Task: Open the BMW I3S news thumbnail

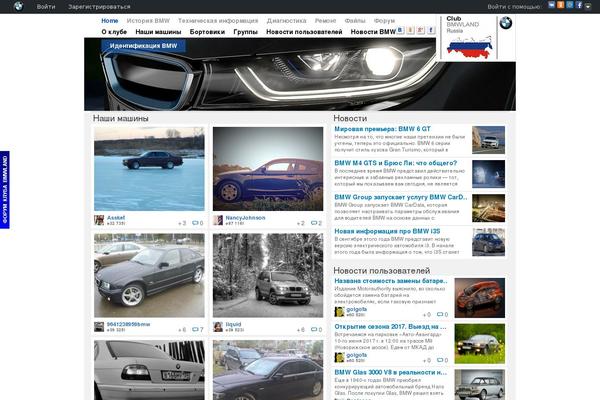Action: (x=488, y=242)
